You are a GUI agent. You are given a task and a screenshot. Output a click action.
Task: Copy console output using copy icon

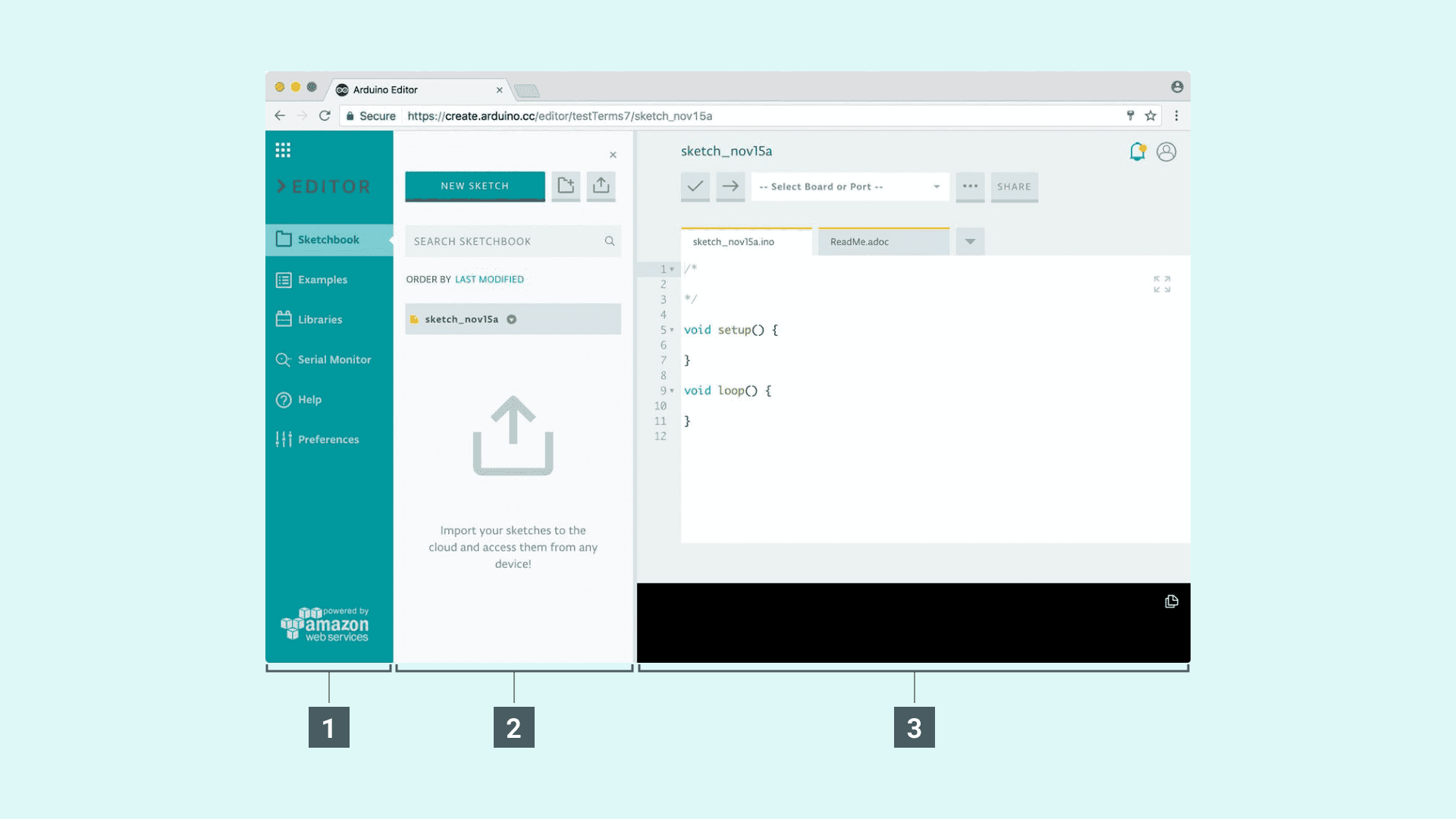[1172, 601]
